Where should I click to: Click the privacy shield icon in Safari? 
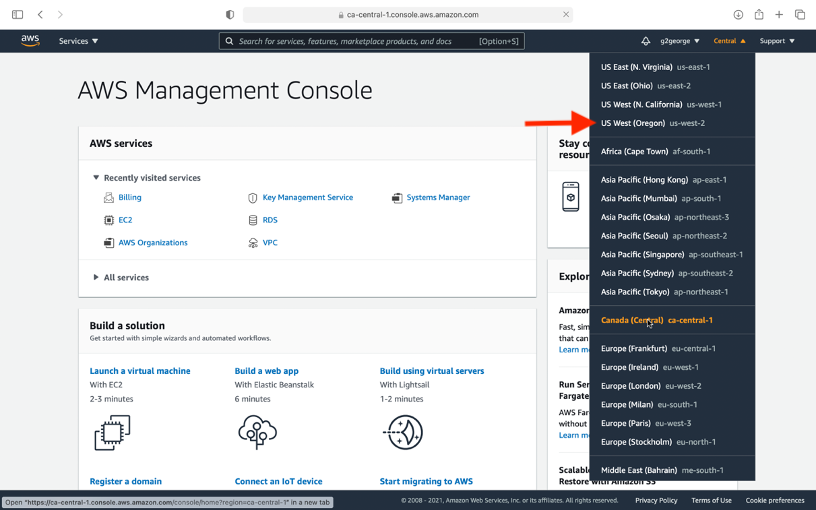[x=230, y=15]
